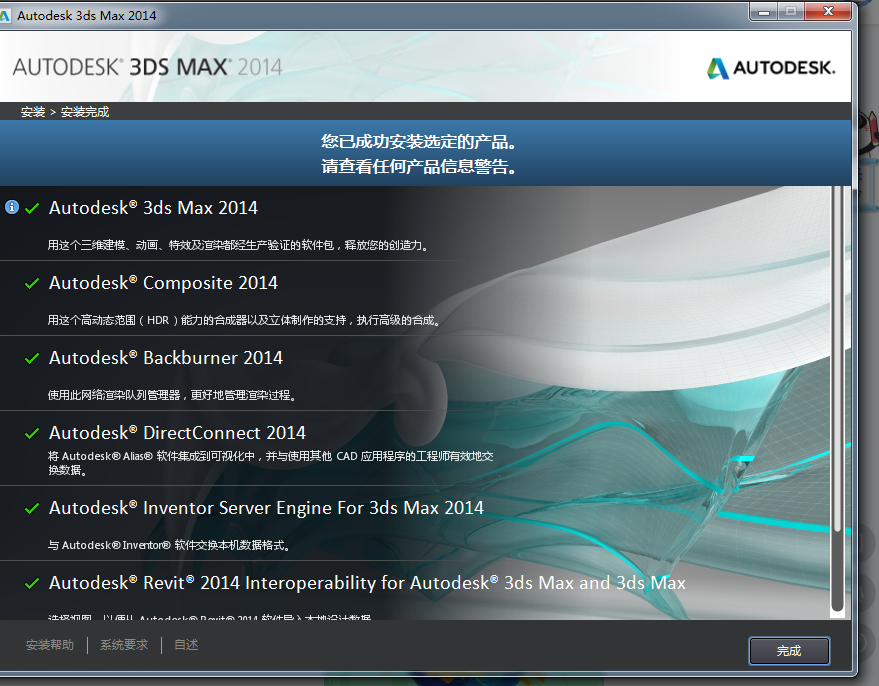
Task: Click the 安装 breadcrumb in the header
Action: pos(32,112)
